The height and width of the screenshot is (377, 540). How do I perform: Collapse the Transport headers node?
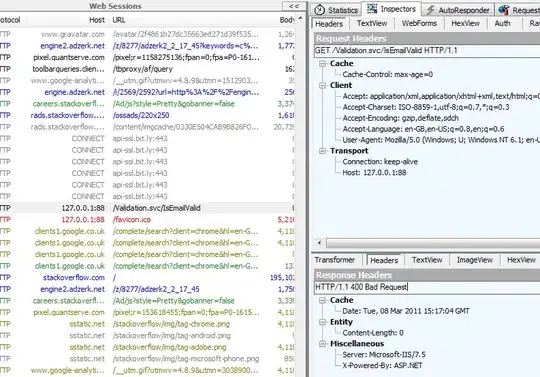[322, 151]
